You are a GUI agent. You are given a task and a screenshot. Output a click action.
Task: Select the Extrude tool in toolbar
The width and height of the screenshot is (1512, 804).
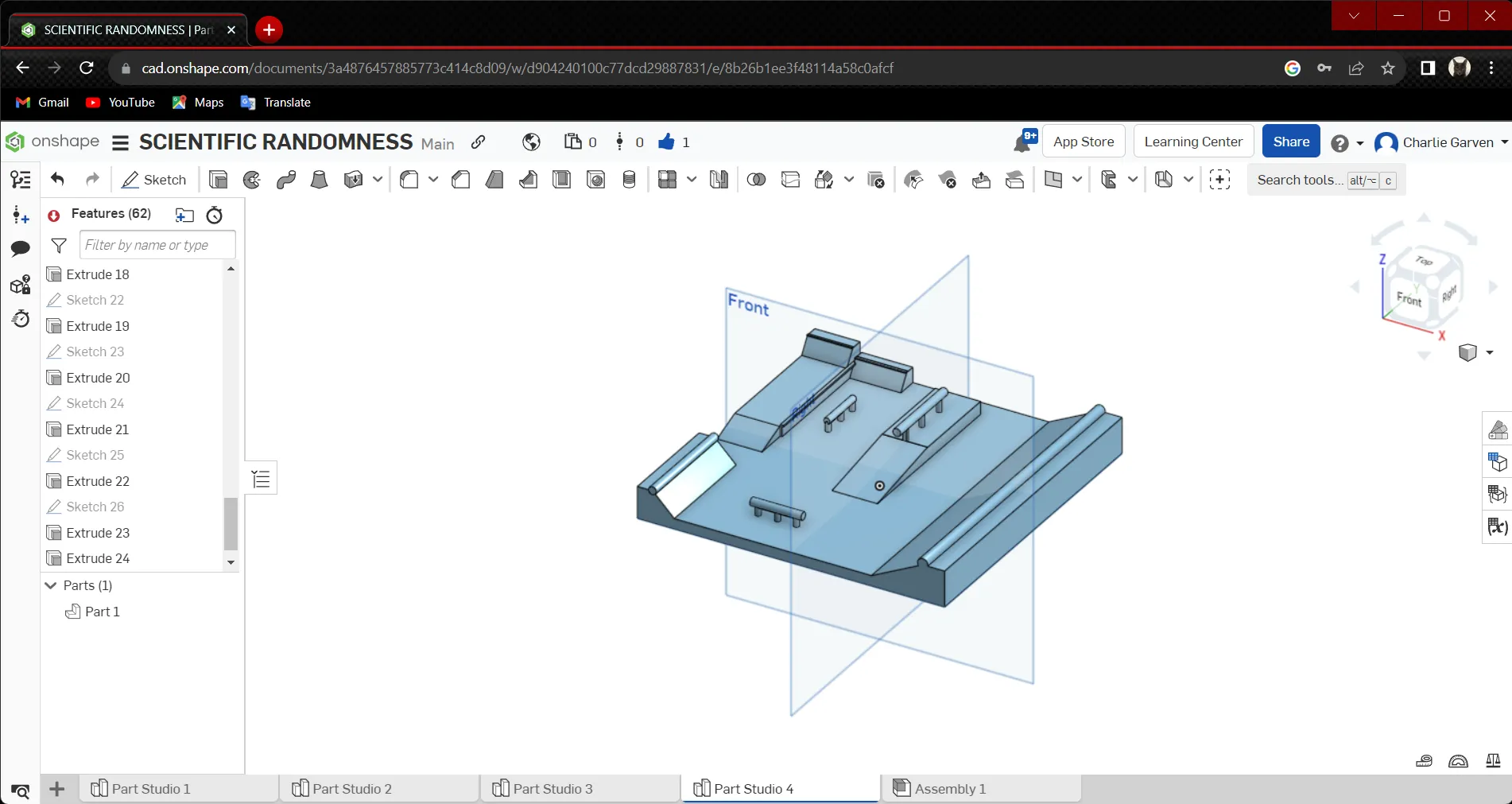pos(218,180)
